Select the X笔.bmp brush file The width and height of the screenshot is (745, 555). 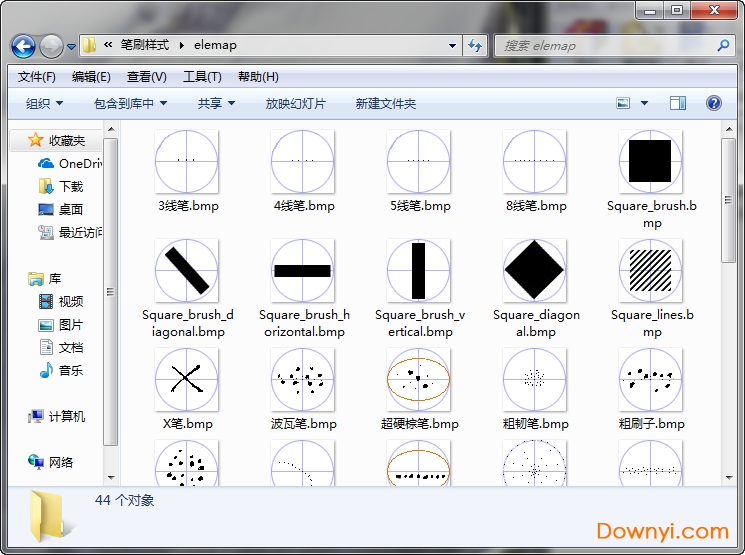point(187,379)
